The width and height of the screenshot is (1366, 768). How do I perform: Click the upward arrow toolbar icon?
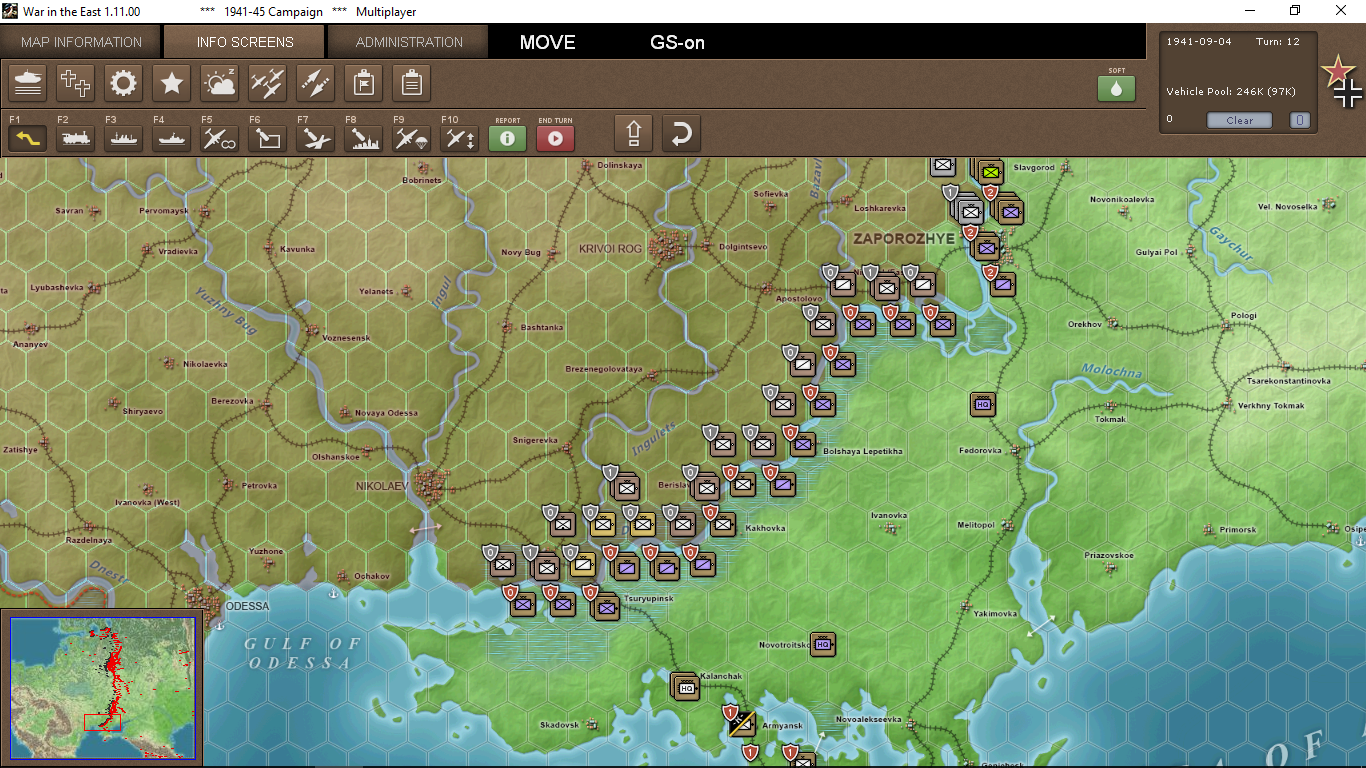[x=633, y=133]
